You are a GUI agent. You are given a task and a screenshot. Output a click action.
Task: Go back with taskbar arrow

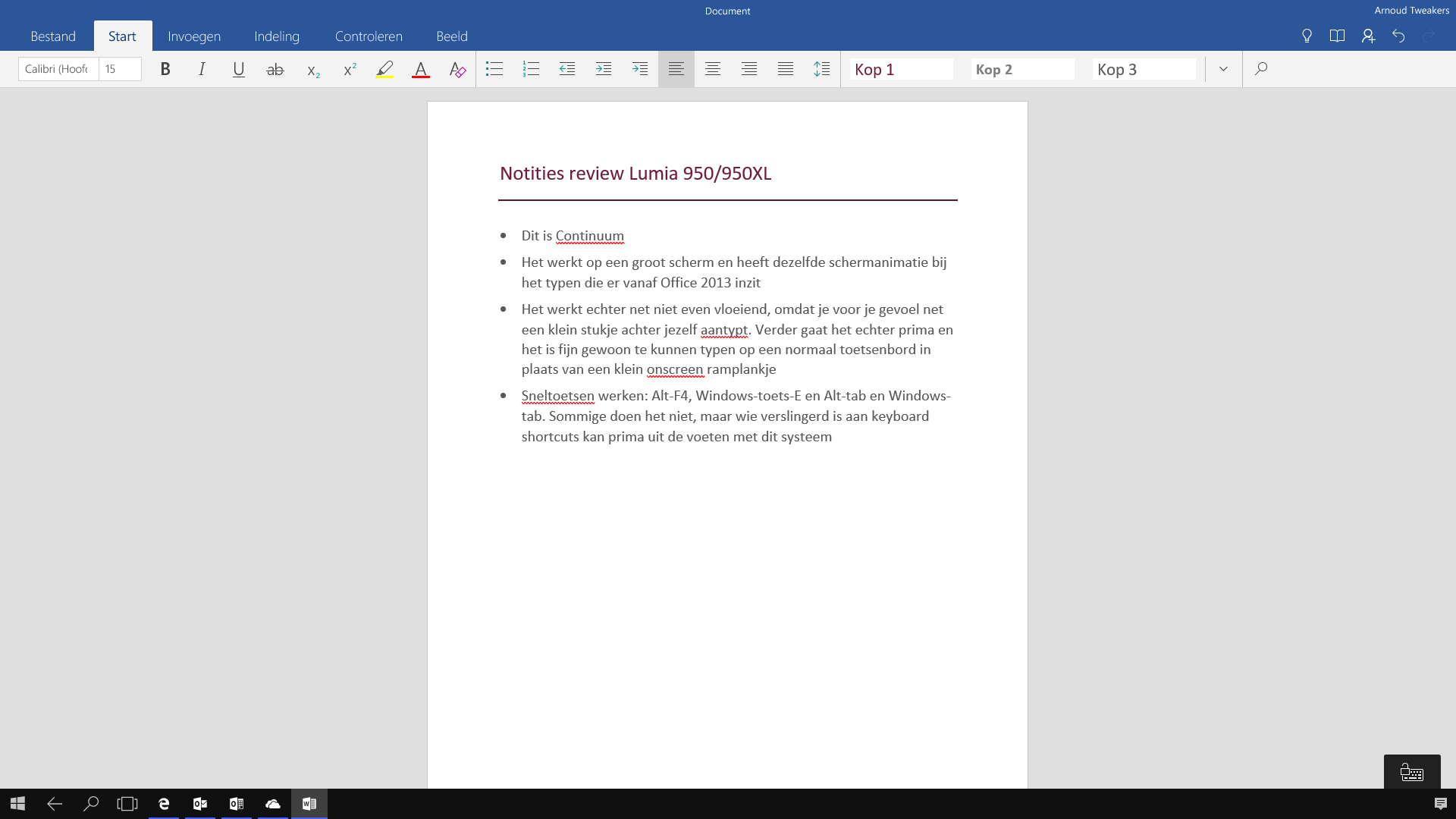(55, 804)
